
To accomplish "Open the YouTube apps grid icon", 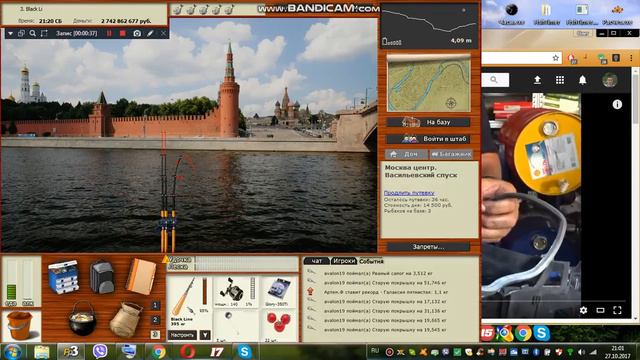I will click(560, 80).
